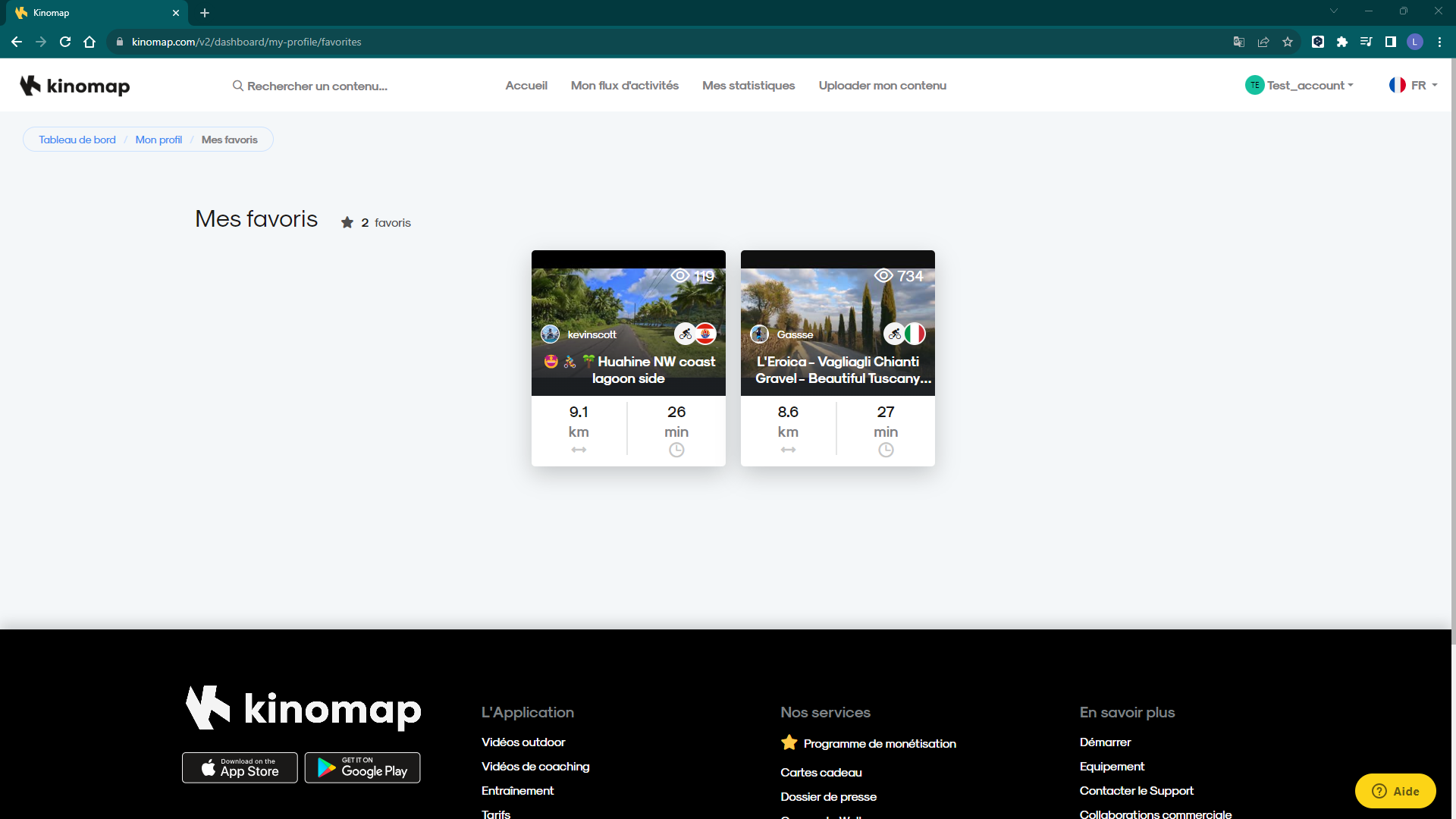Click the browser home icon

[x=89, y=42]
